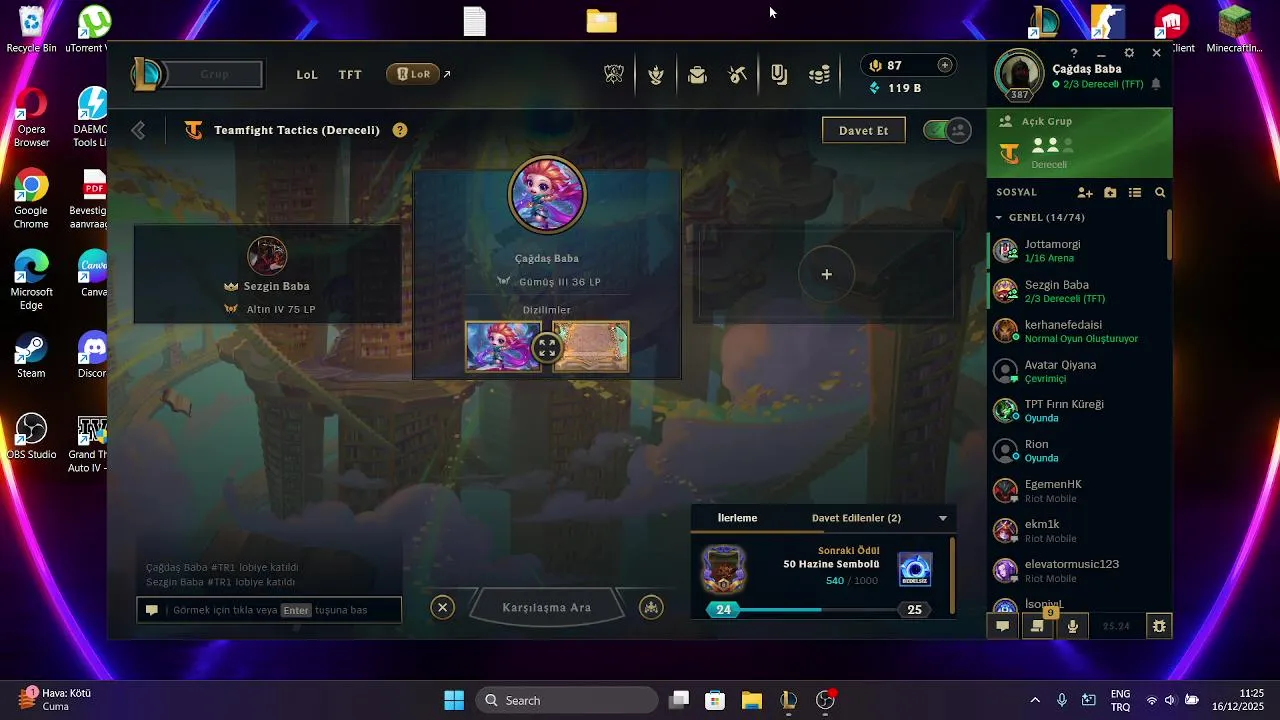Click the Davet Et button
The image size is (1280, 720).
(x=863, y=130)
